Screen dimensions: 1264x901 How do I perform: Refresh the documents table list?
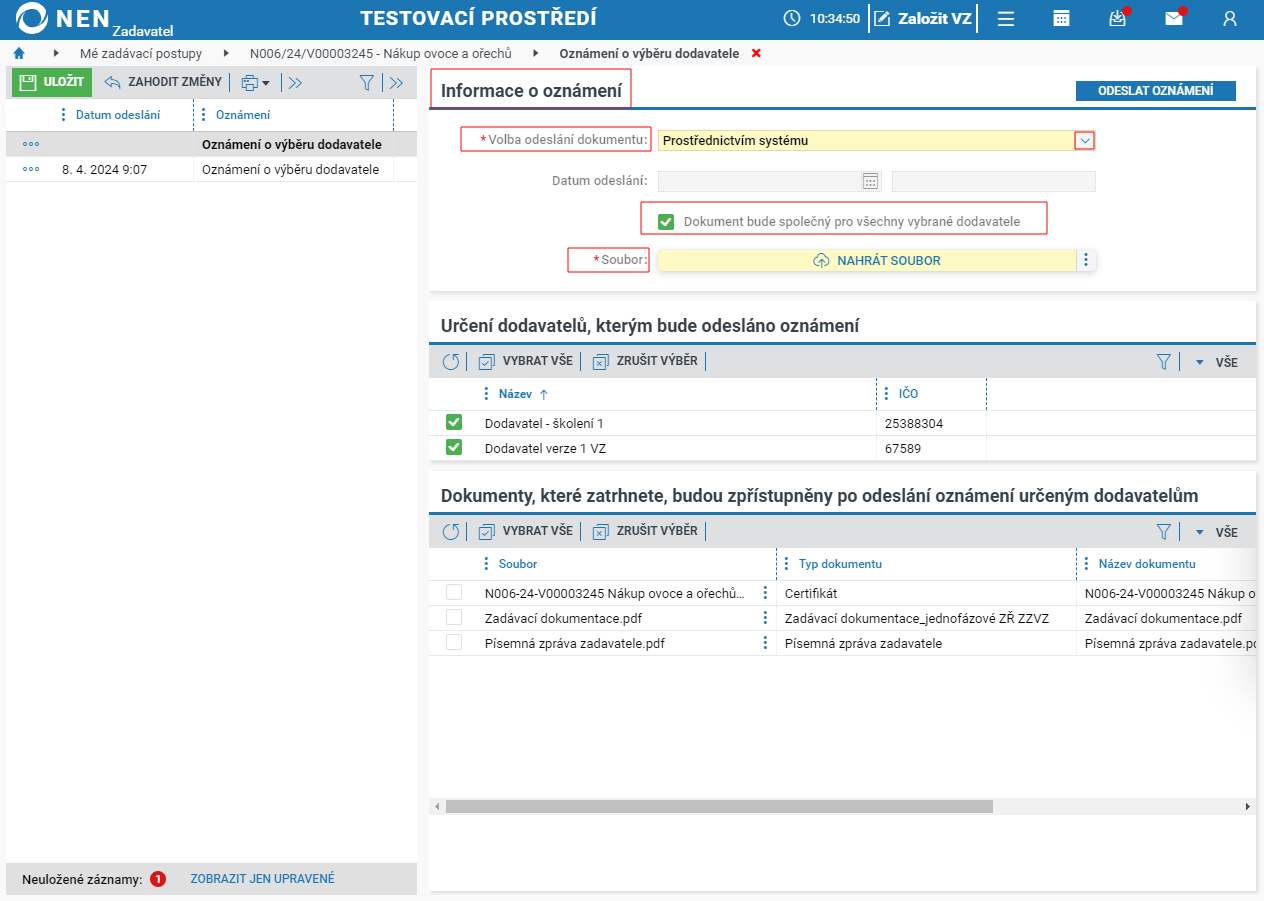point(450,531)
